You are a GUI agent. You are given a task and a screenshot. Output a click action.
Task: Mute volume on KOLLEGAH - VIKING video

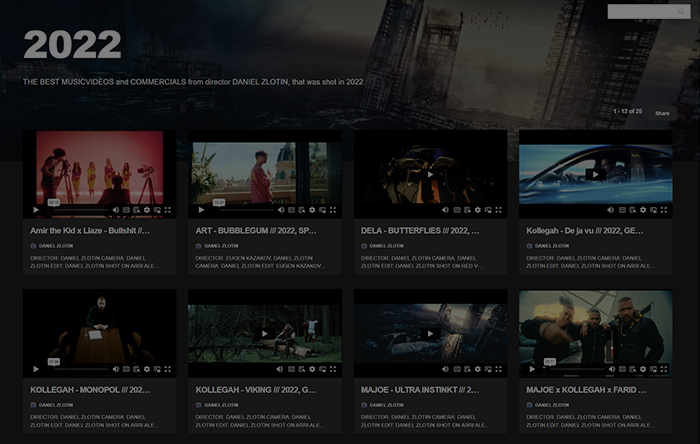(280, 369)
